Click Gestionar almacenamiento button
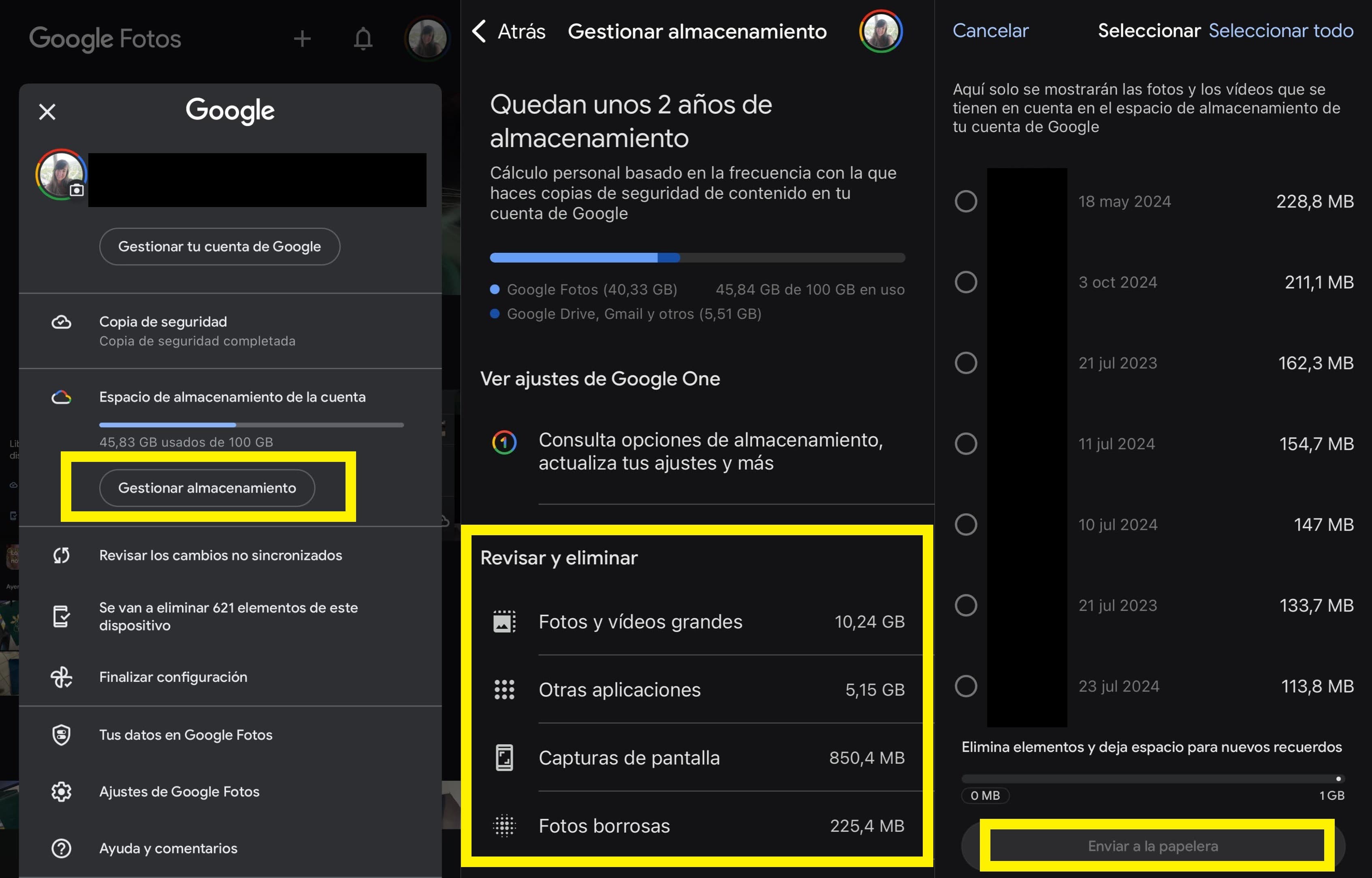This screenshot has height=878, width=1372. [x=207, y=488]
